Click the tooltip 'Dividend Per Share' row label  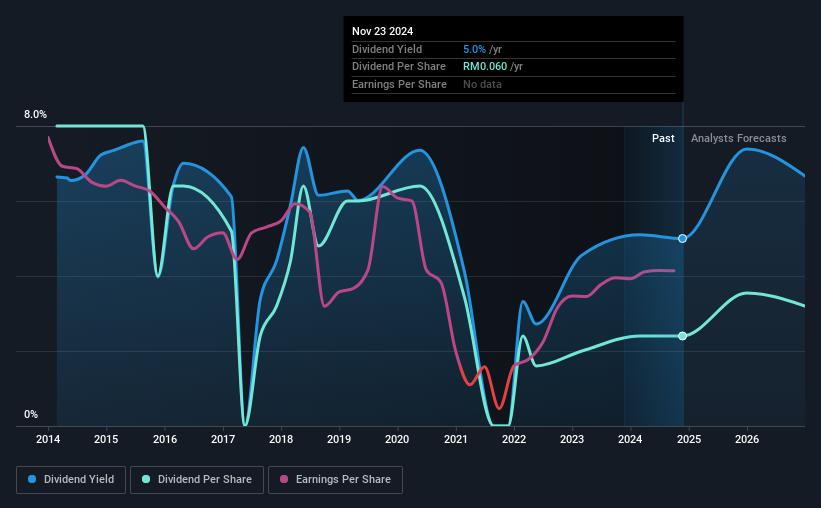coord(399,67)
